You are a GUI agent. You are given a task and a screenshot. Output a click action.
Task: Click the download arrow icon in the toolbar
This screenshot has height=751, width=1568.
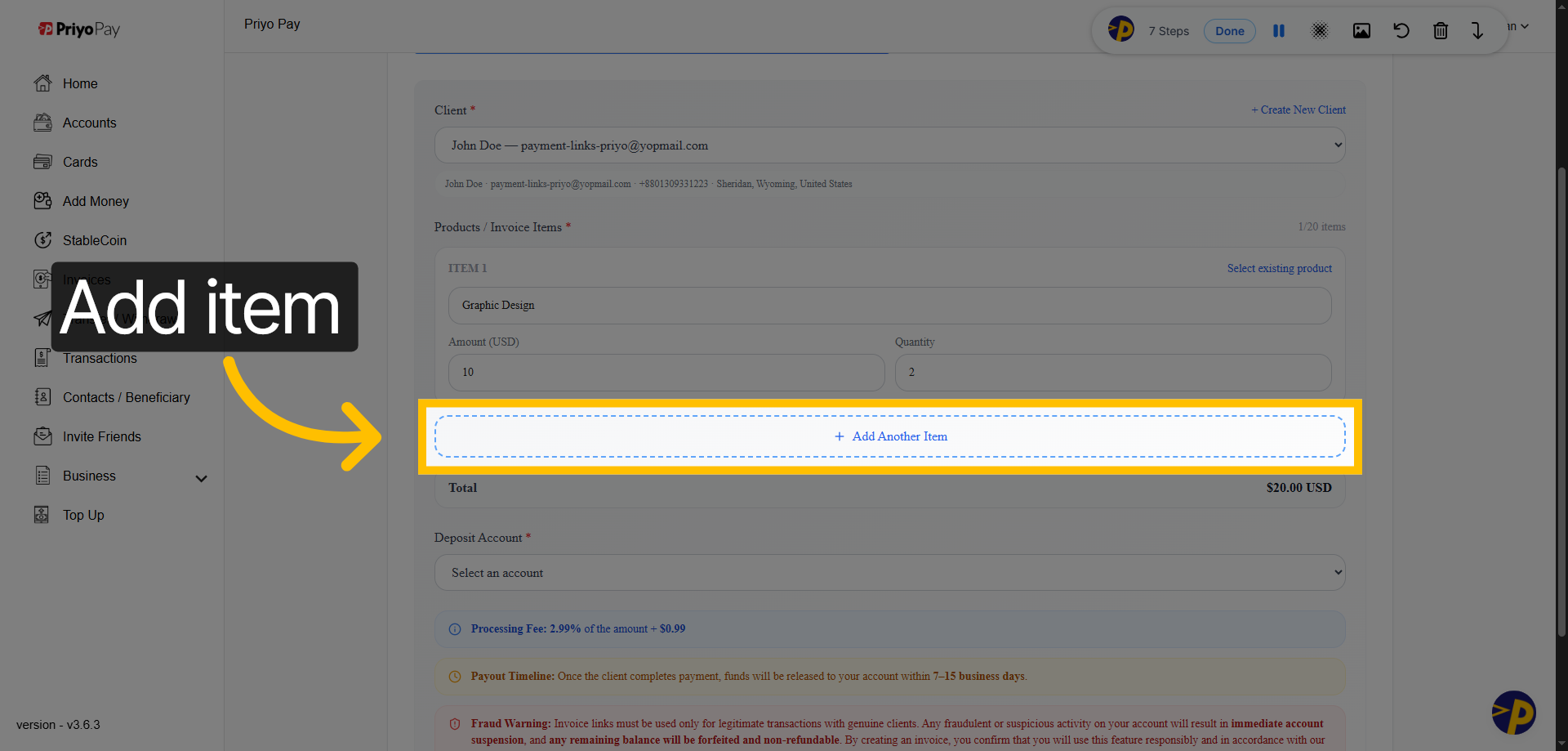click(1477, 30)
